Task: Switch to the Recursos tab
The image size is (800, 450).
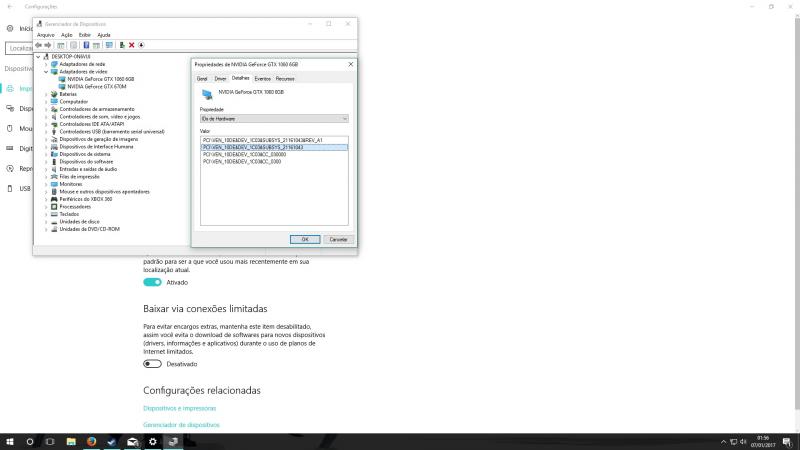Action: click(x=285, y=79)
